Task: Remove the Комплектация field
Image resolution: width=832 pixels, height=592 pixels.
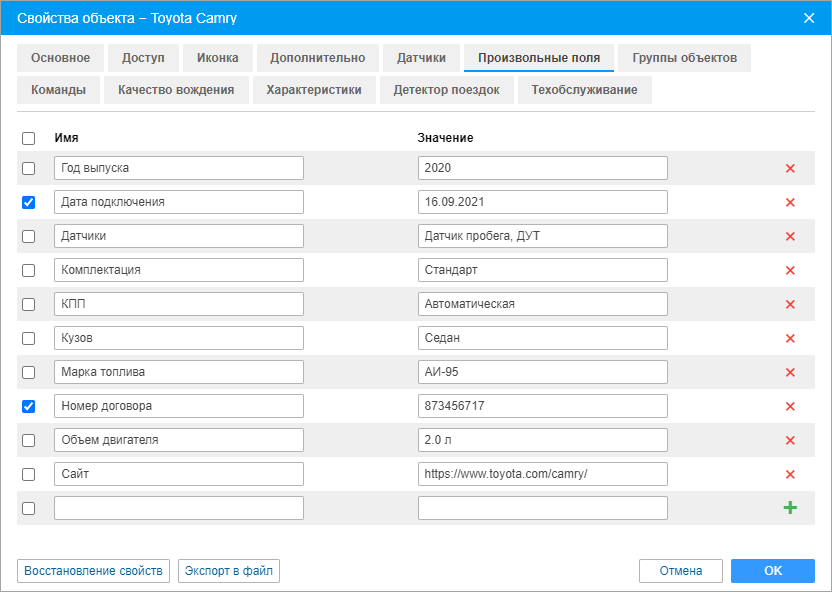Action: coord(790,270)
